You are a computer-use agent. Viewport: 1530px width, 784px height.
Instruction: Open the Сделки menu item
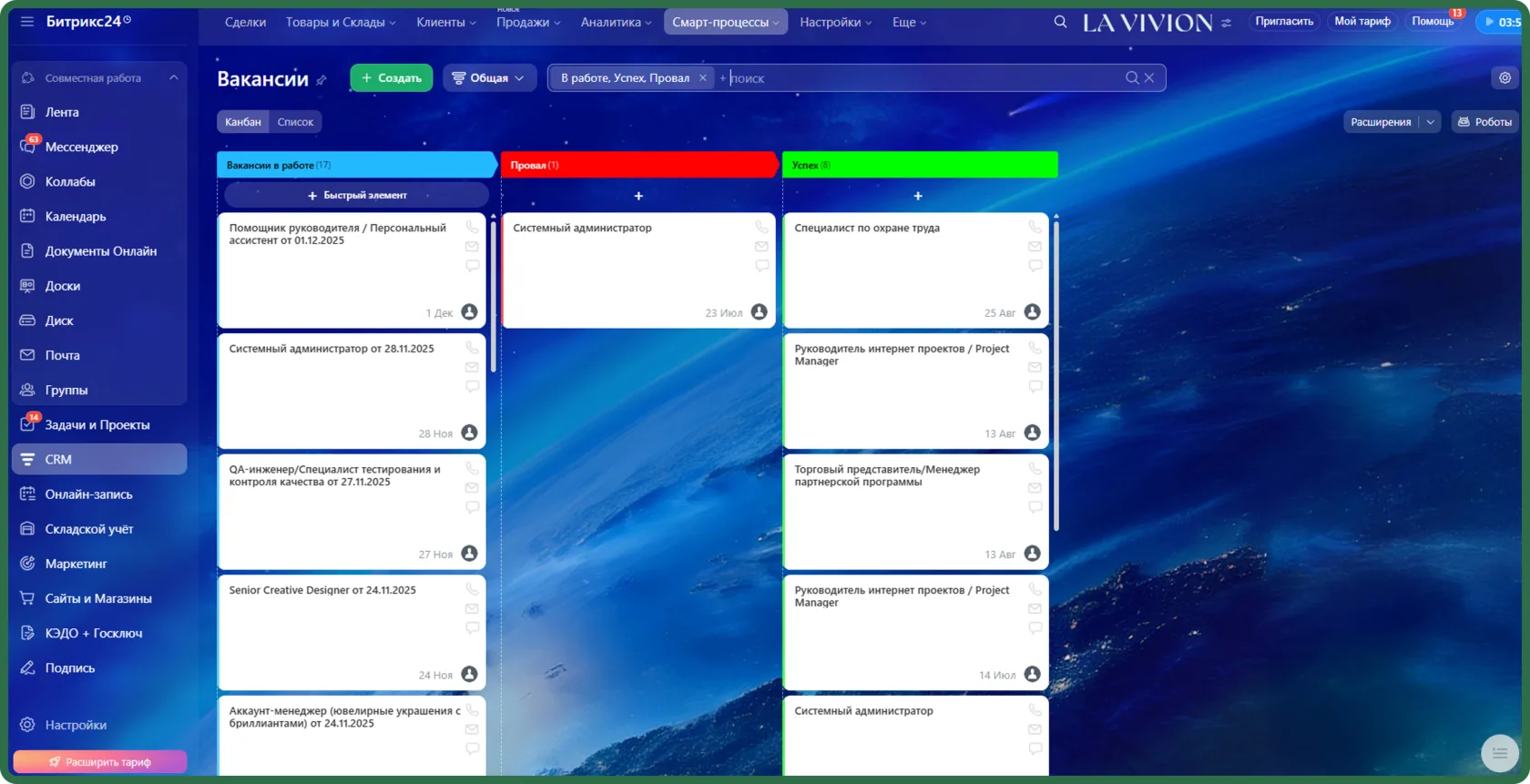pos(245,22)
